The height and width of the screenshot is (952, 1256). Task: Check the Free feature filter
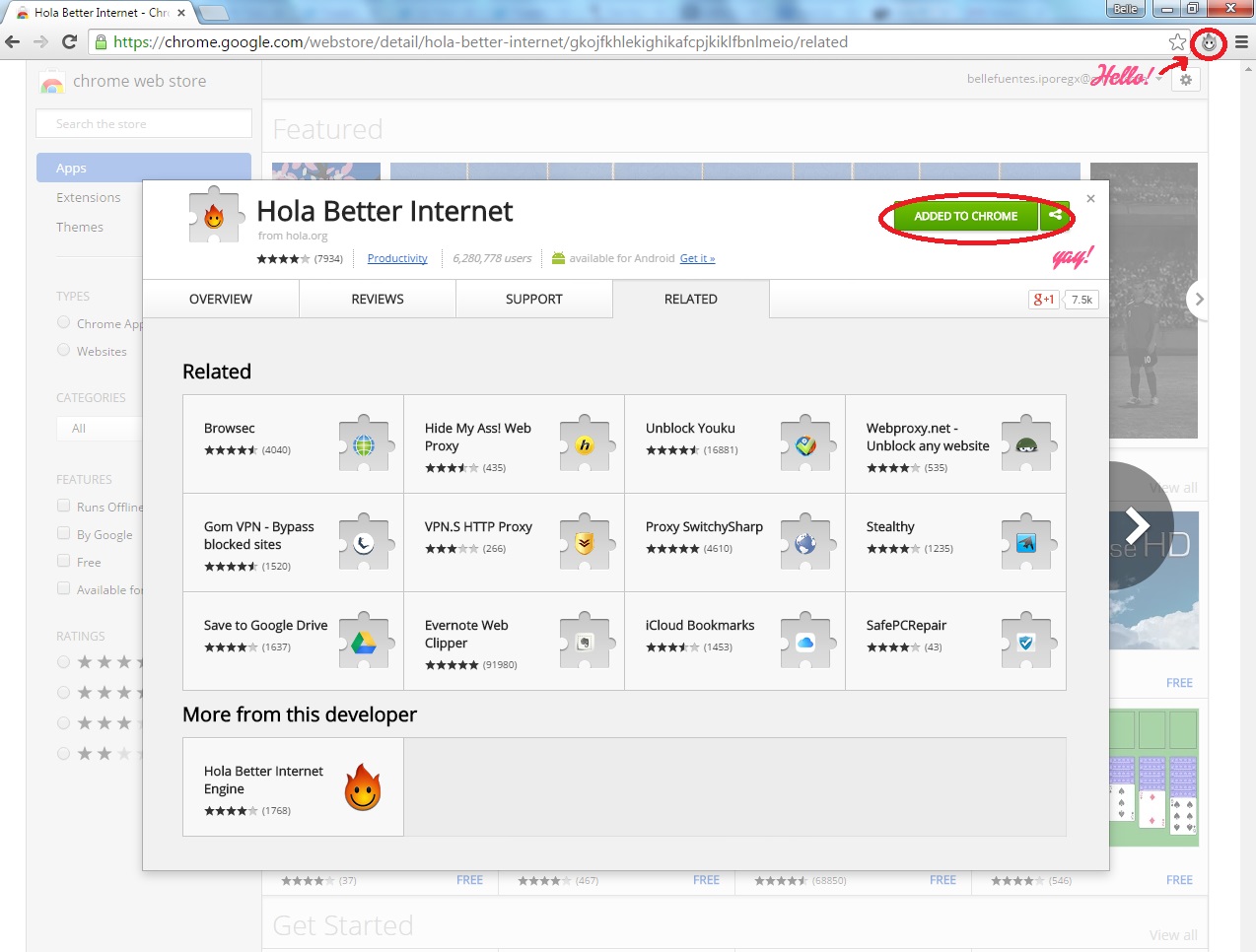64,562
